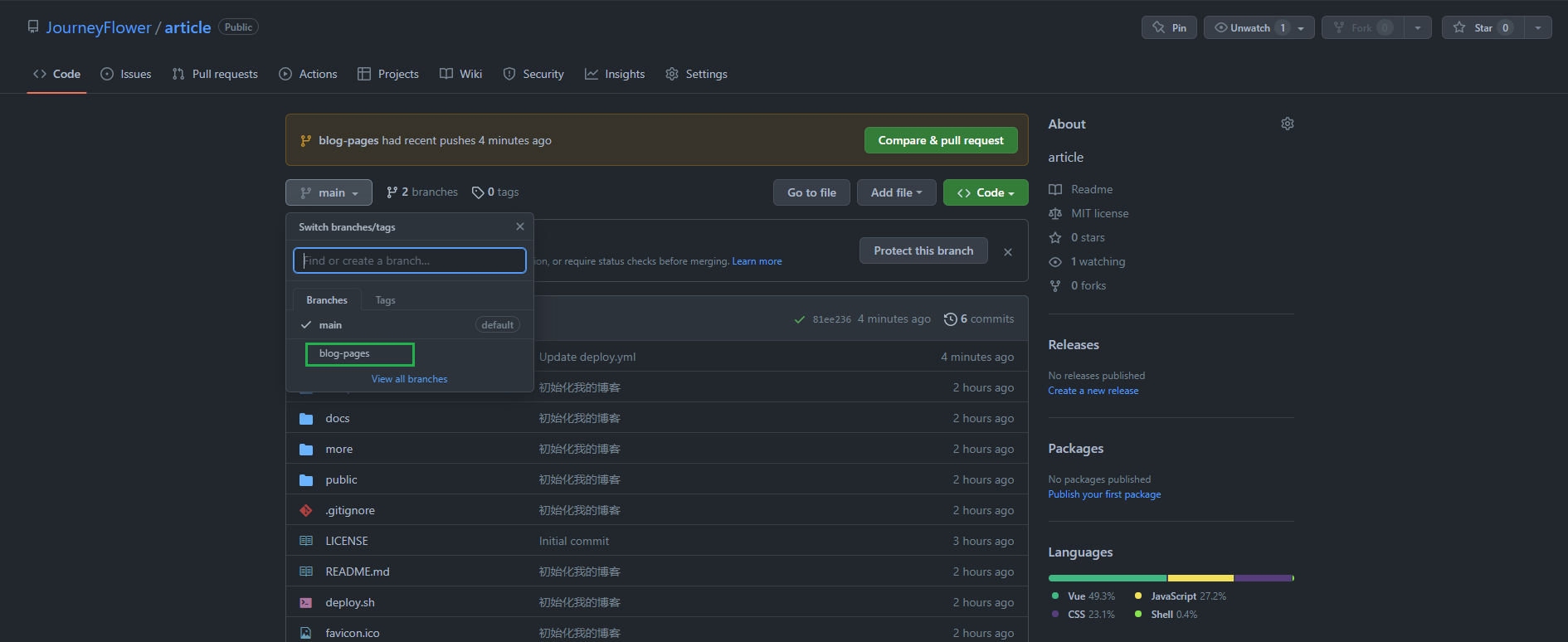1568x642 pixels.
Task: Click the 2 branches link
Action: [422, 192]
